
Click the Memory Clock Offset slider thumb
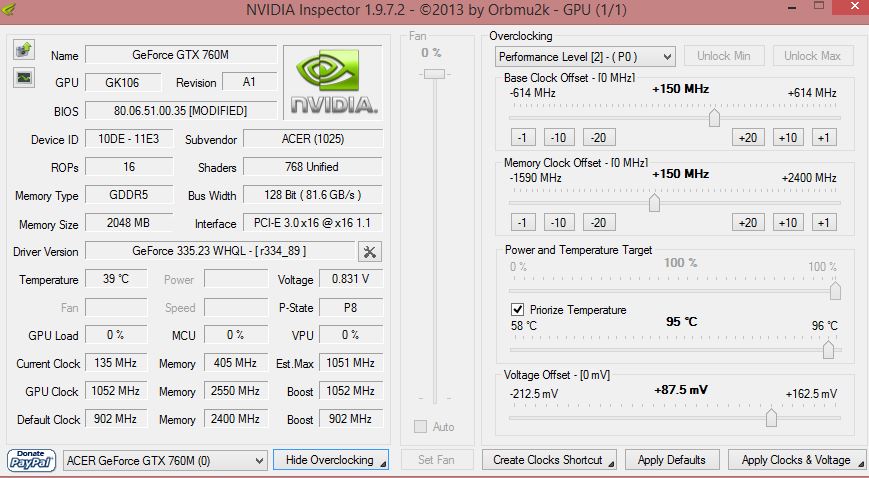coord(655,202)
